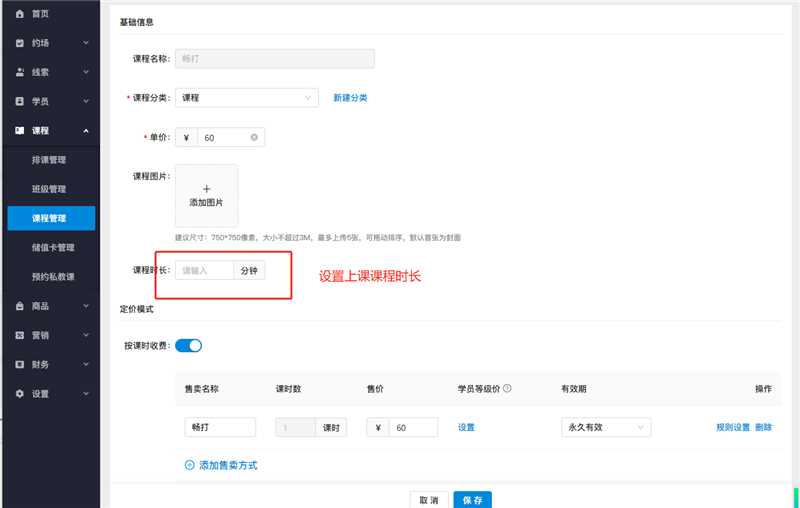This screenshot has width=800, height=508.
Task: Click the 课程 book icon
Action: [x=19, y=131]
